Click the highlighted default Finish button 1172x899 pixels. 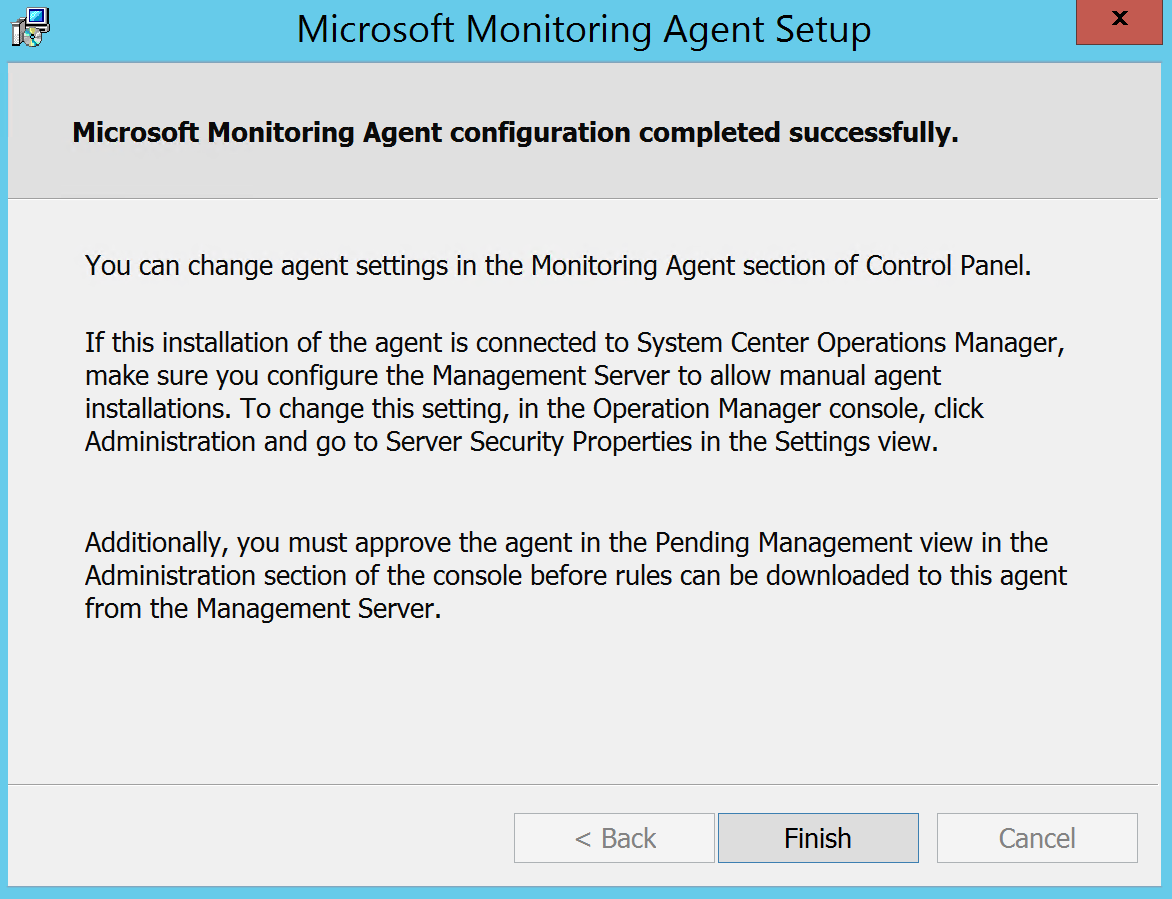click(817, 838)
